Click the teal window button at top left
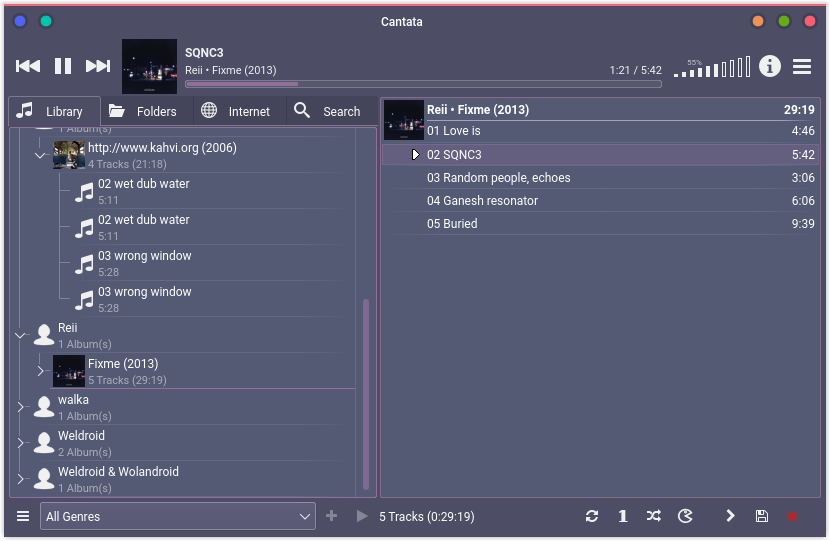 coord(46,21)
